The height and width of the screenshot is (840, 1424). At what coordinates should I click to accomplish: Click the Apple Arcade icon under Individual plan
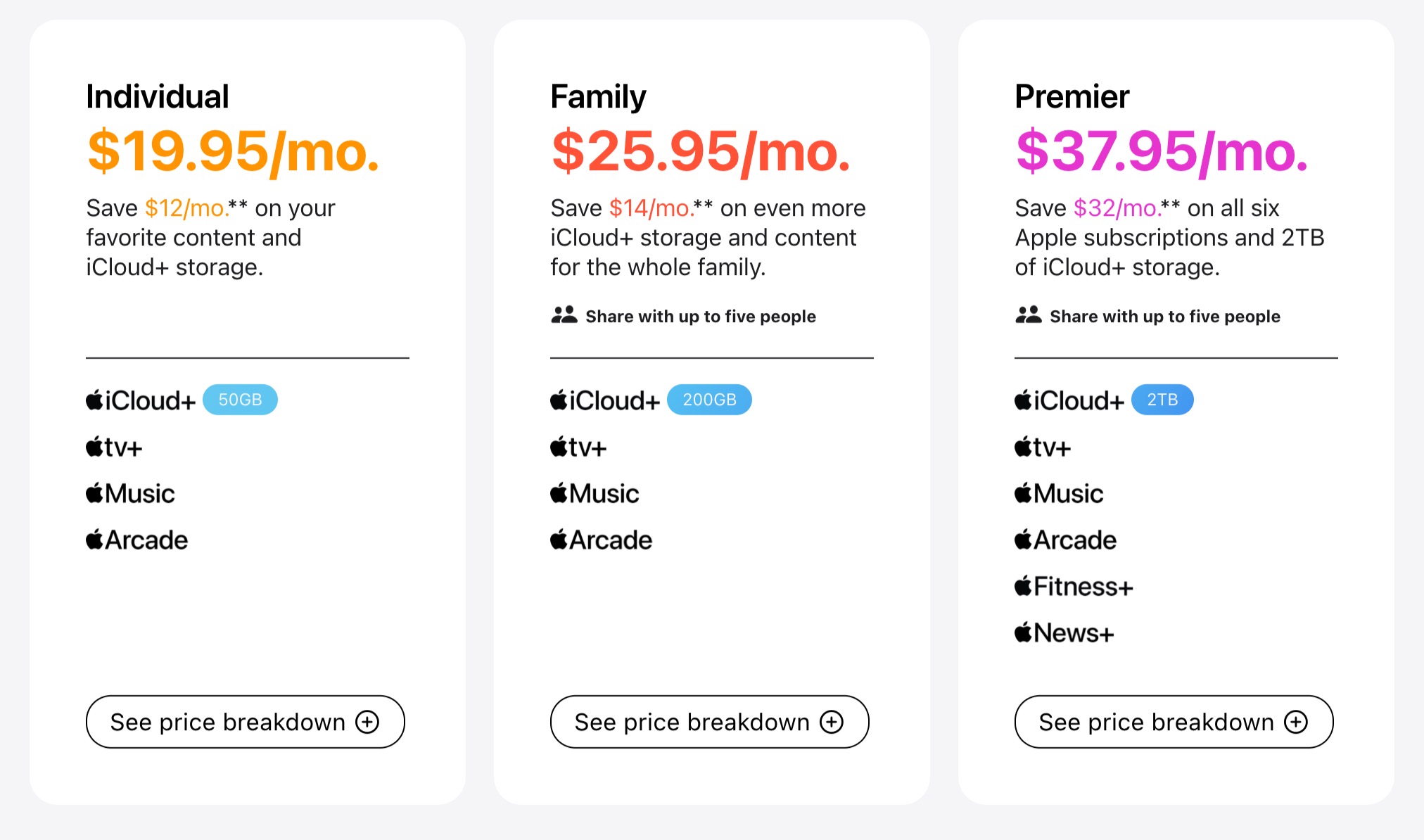coord(94,539)
